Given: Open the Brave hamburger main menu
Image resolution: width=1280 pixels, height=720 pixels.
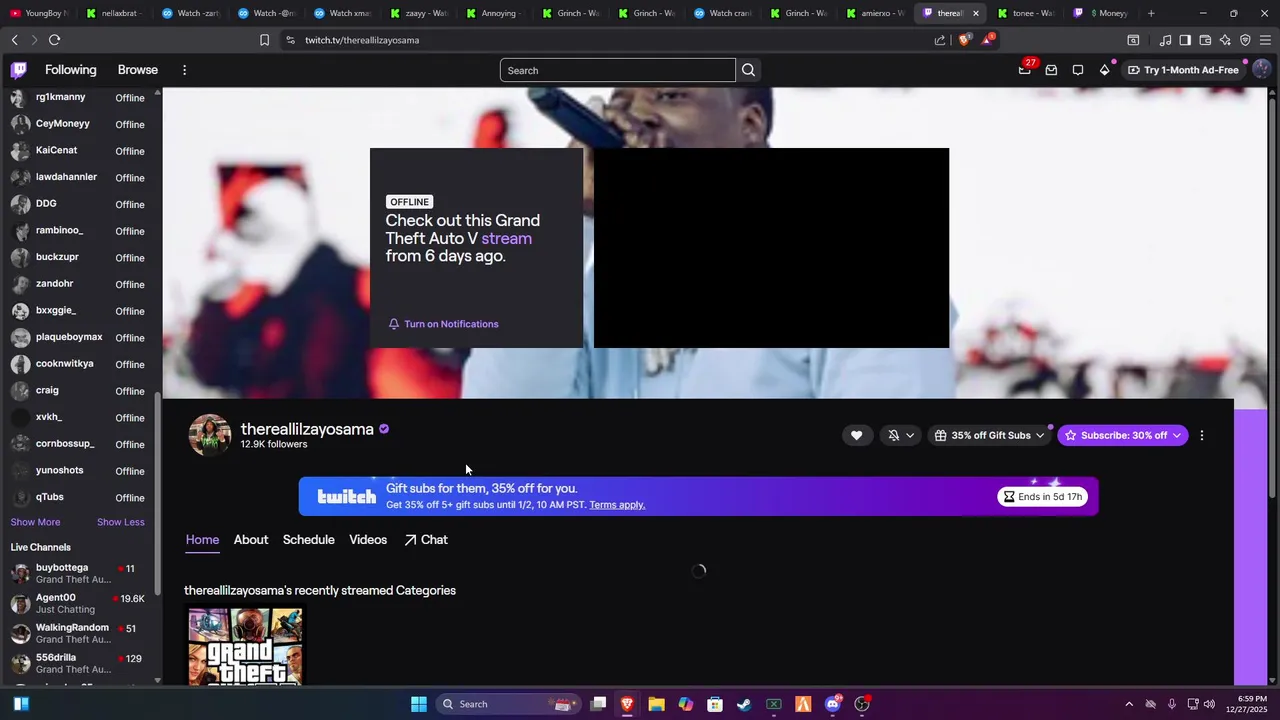Looking at the screenshot, I should (x=1265, y=40).
